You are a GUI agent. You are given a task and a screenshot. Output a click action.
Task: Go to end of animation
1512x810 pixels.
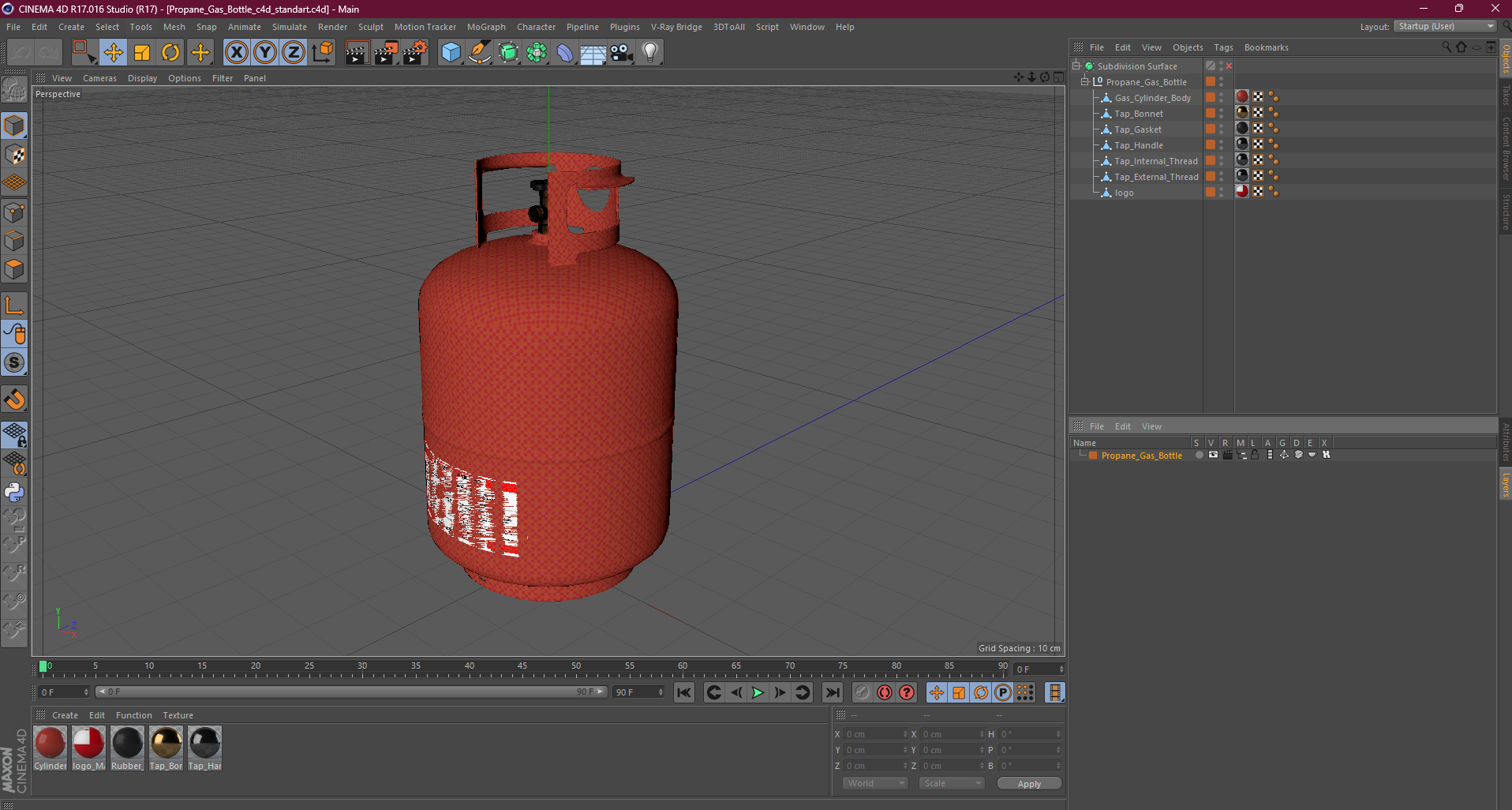tap(833, 692)
